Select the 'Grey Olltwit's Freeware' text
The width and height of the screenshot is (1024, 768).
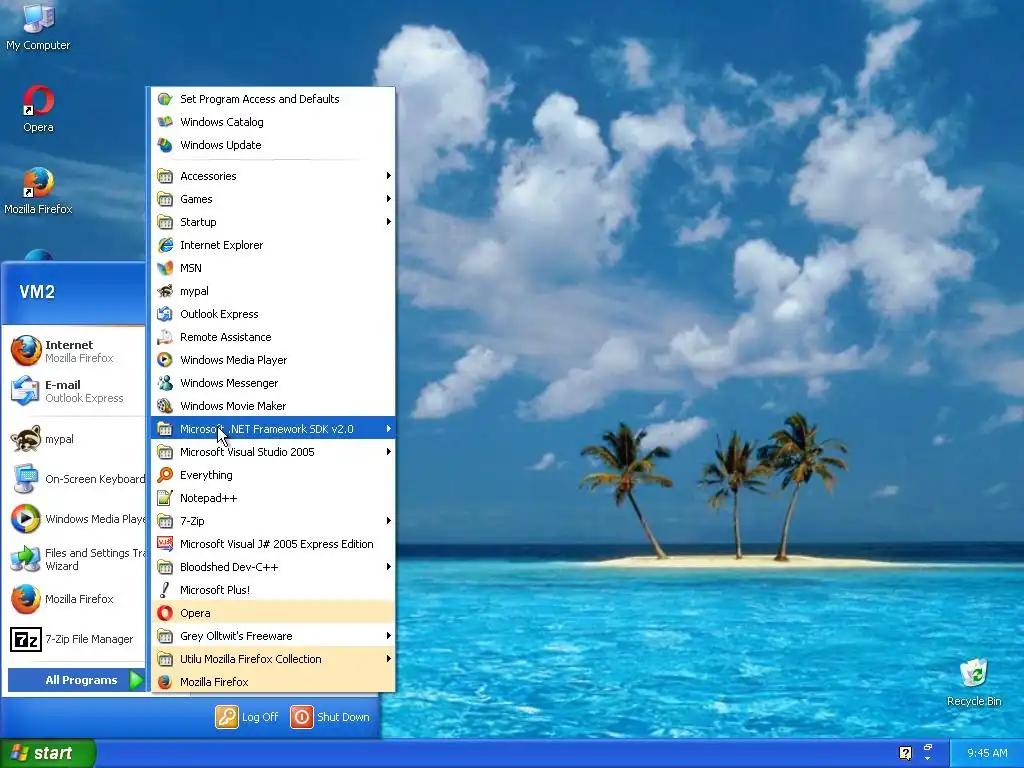236,635
